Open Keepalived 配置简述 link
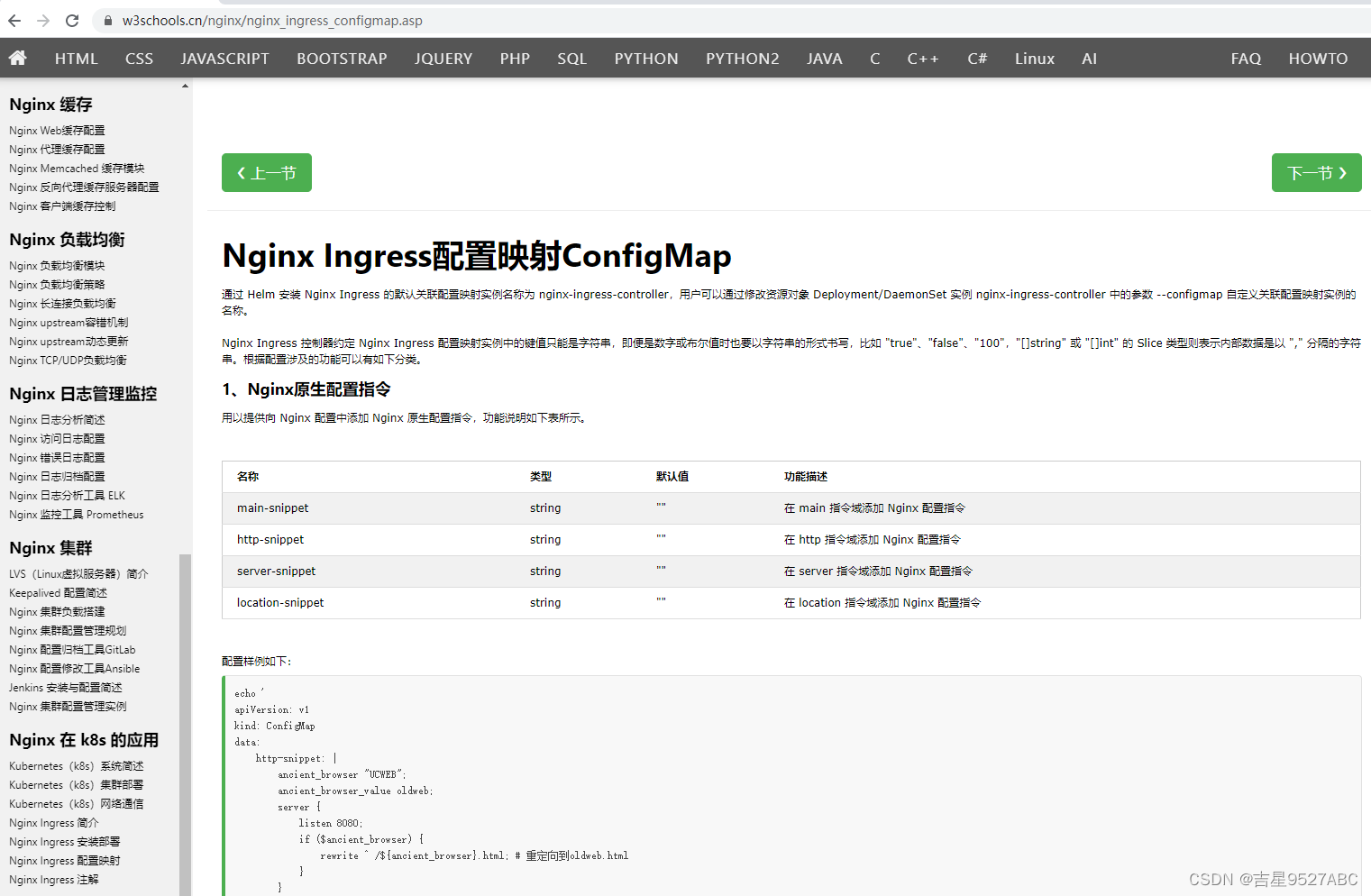 point(58,593)
